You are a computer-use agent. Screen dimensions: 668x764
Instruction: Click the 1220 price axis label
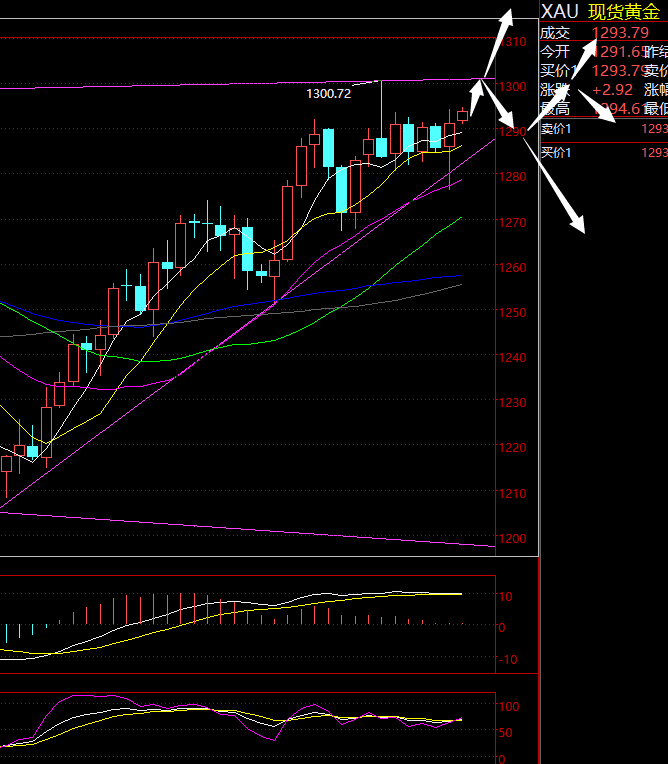tap(513, 447)
